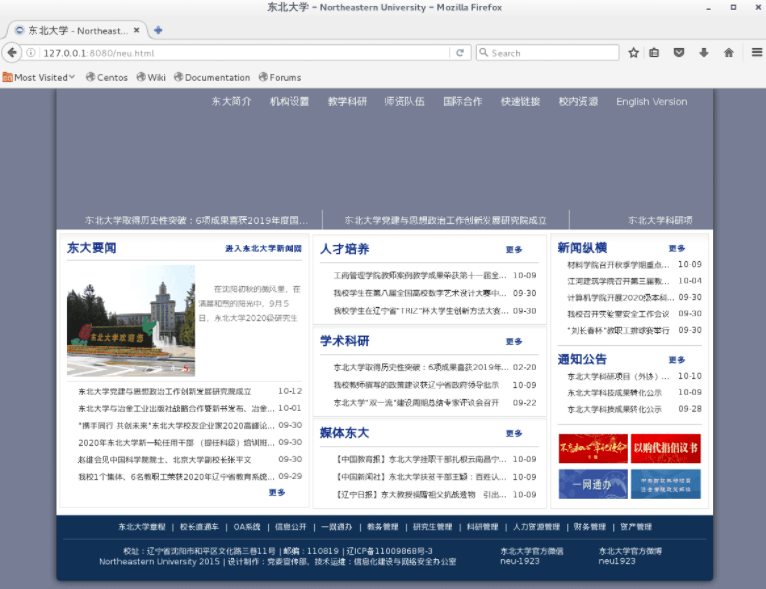Click the site information icon in address bar
This screenshot has height=589, width=766.
(30, 53)
